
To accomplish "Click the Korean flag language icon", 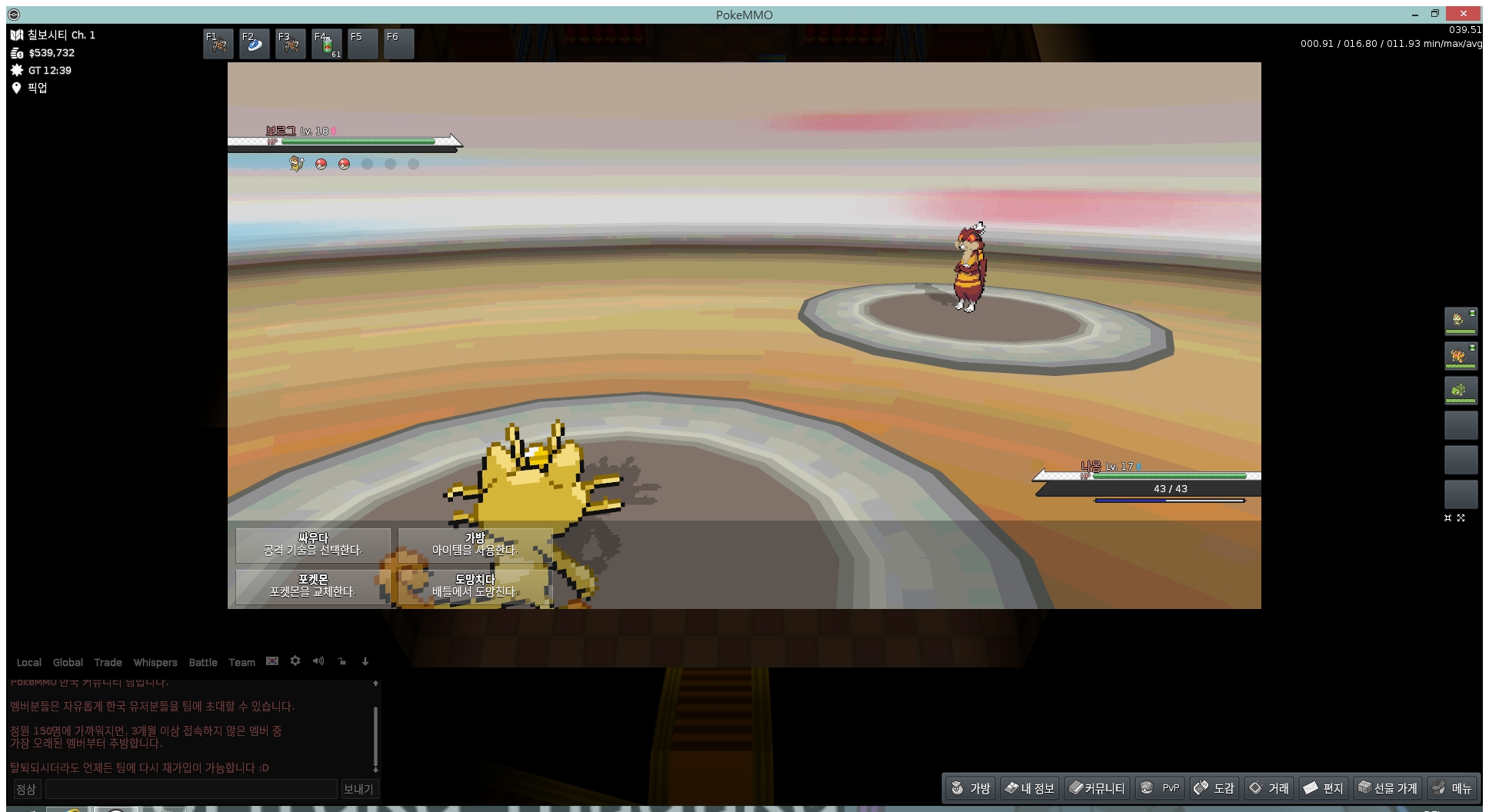I will (x=272, y=661).
